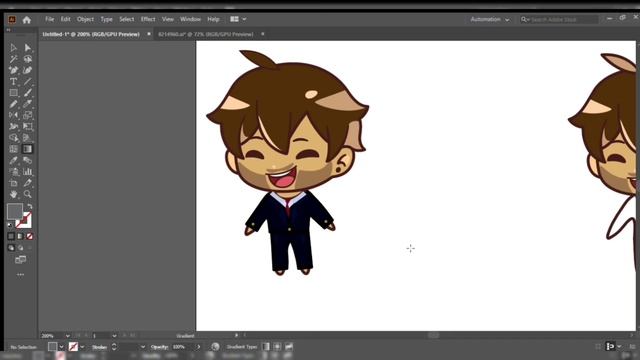Expand the Opacity options arrow
Viewport: 640px width, 360px height.
click(199, 347)
